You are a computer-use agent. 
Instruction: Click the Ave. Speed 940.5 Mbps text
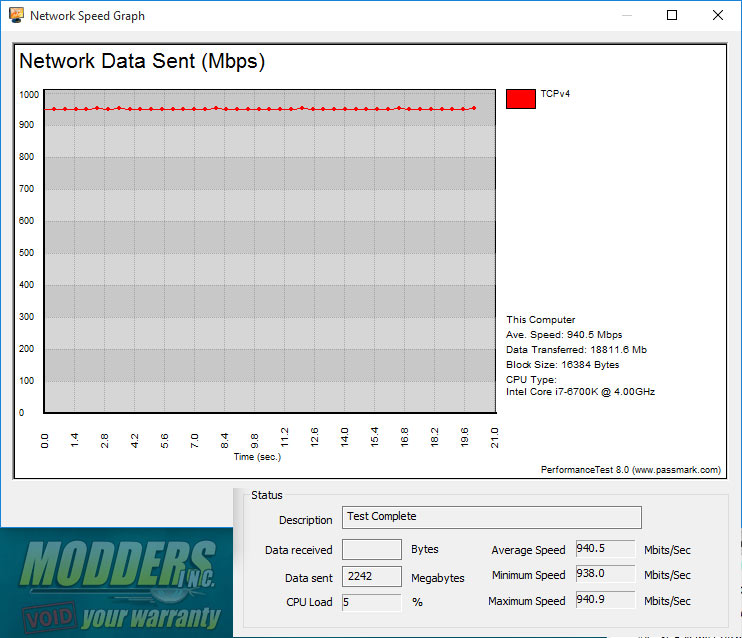click(x=564, y=335)
